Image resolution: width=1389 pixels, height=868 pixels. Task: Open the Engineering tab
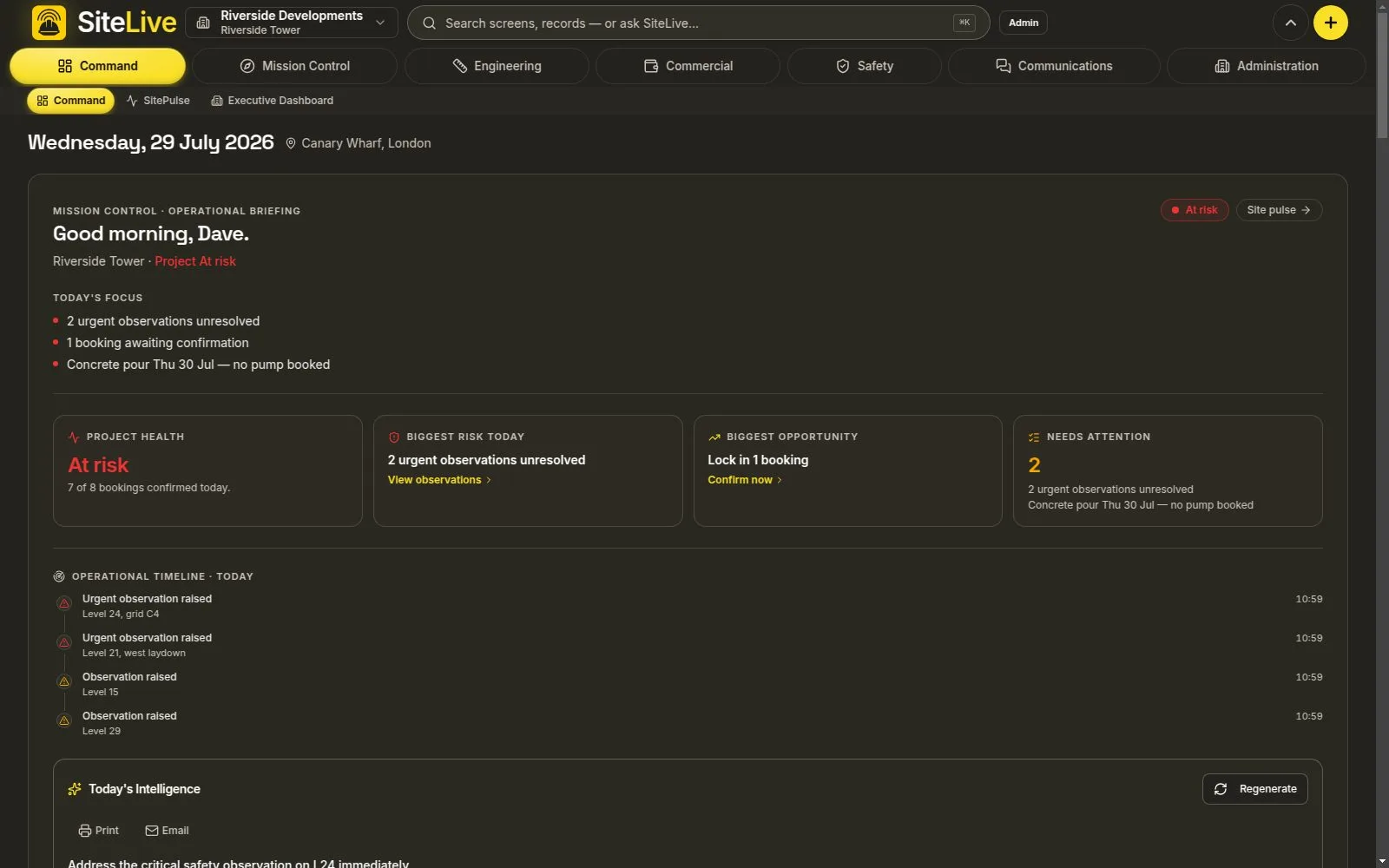point(497,66)
